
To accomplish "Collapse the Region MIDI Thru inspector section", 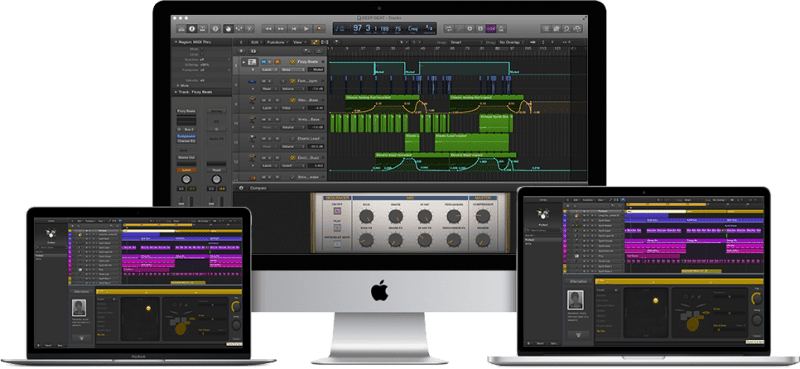I will click(176, 42).
